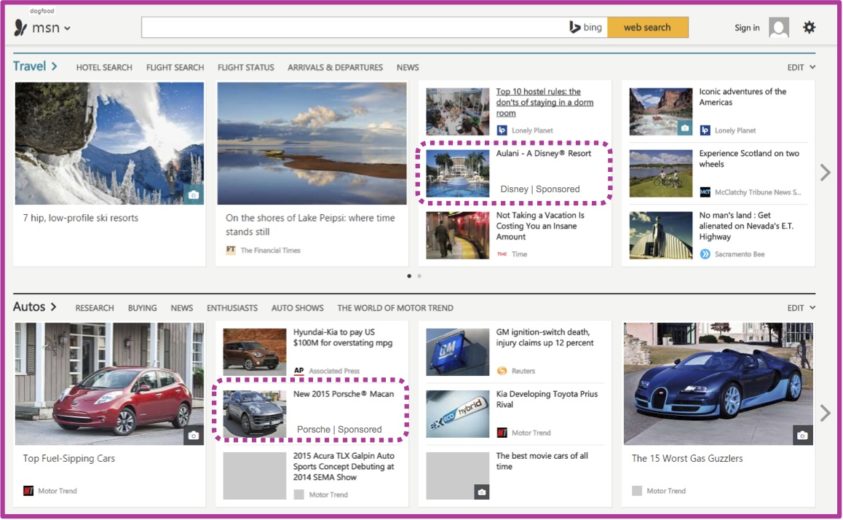The width and height of the screenshot is (843, 520).
Task: Select the Travel News tab
Action: click(x=408, y=67)
